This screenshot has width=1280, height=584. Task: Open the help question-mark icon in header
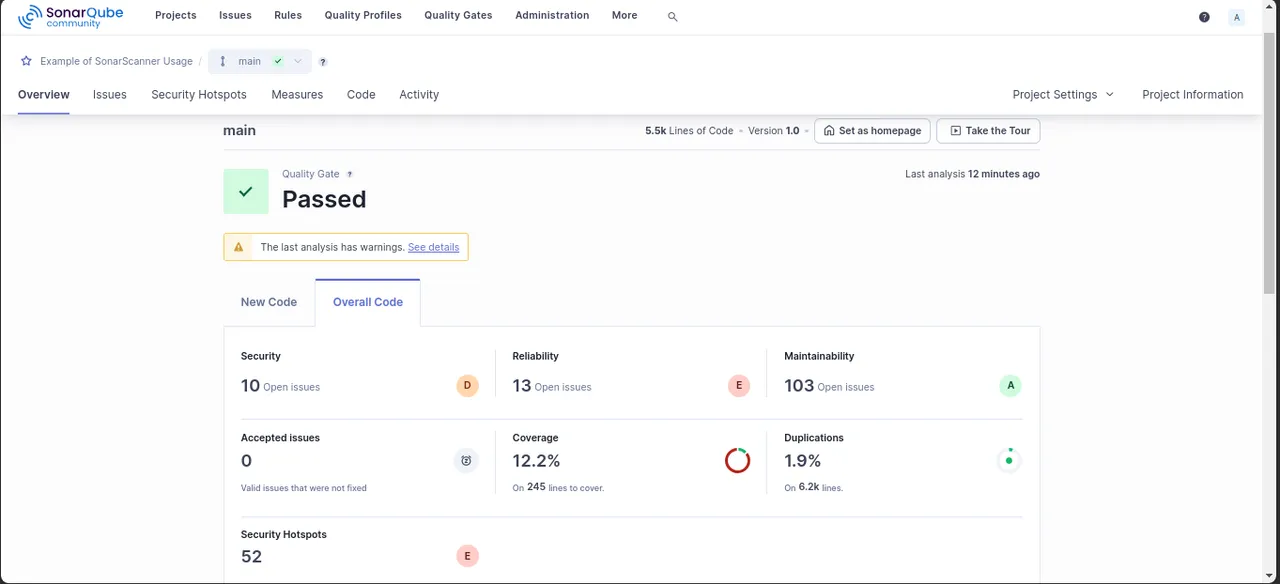pos(1204,17)
